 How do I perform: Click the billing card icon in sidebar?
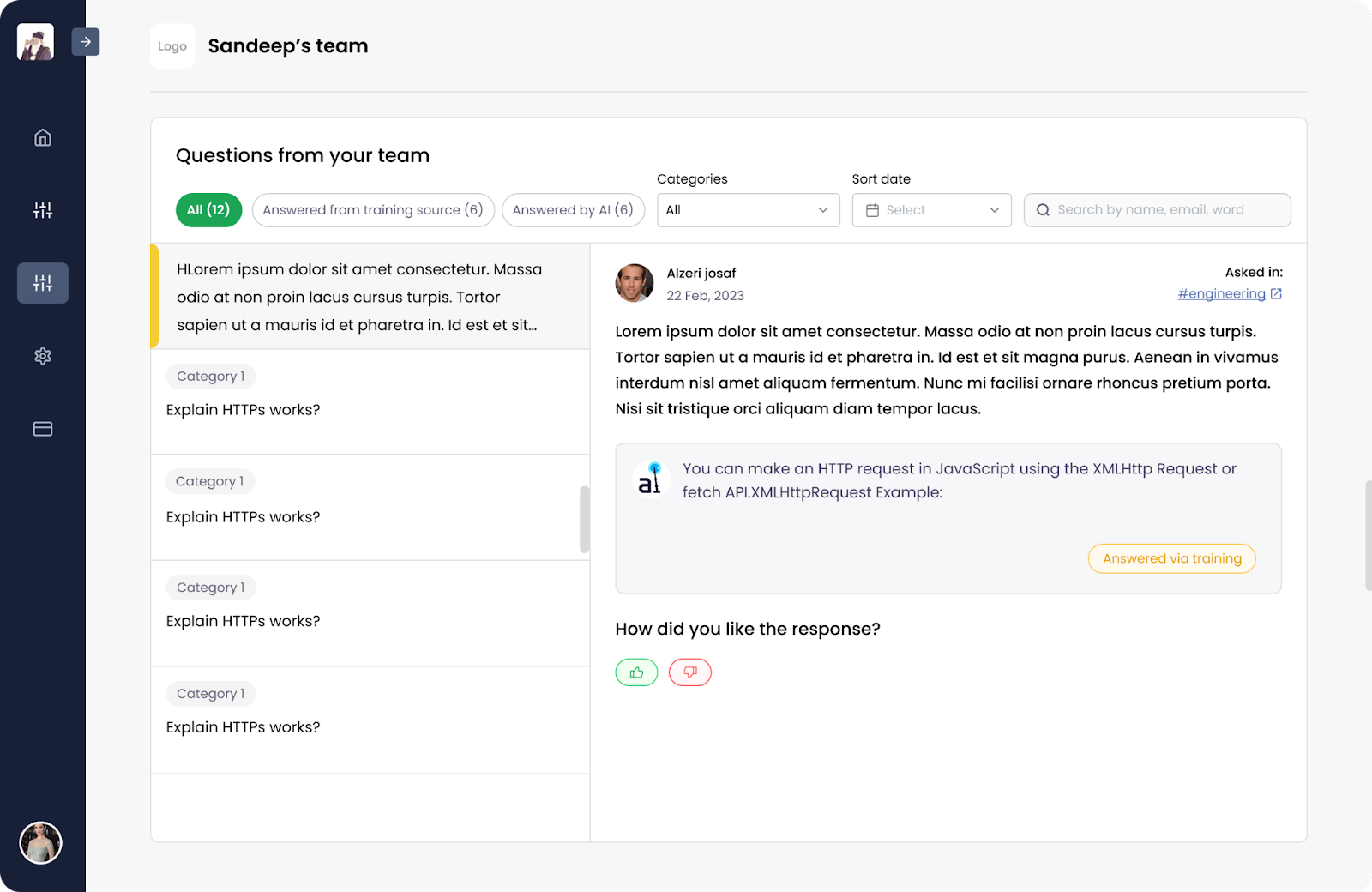(x=42, y=429)
